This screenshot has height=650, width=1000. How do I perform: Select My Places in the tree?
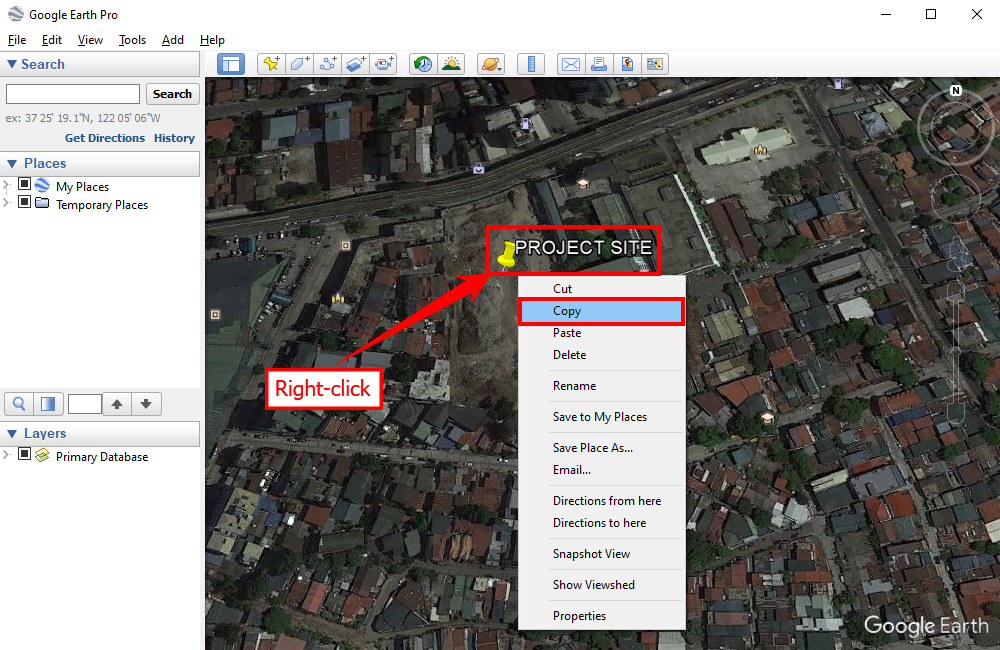tap(82, 186)
